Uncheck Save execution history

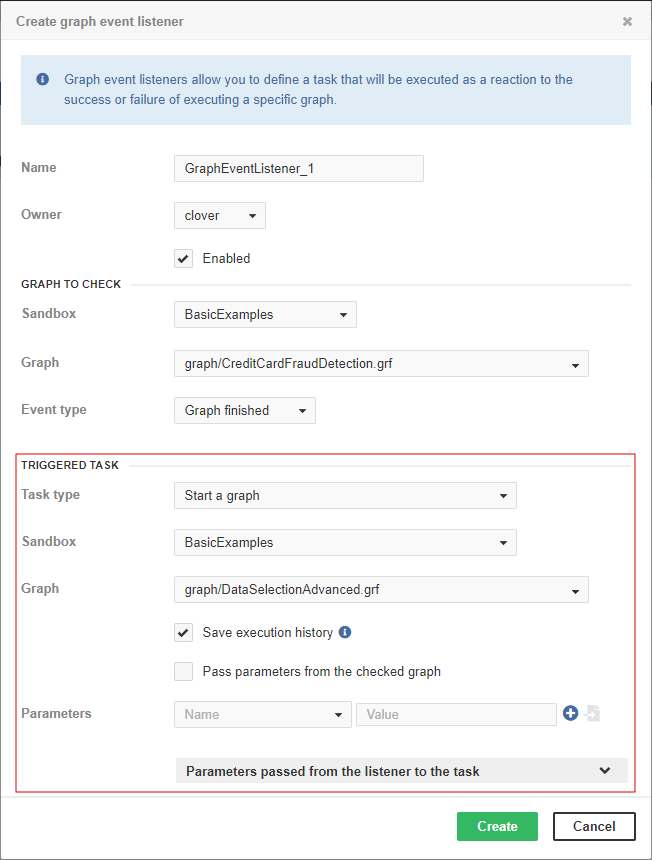point(183,632)
